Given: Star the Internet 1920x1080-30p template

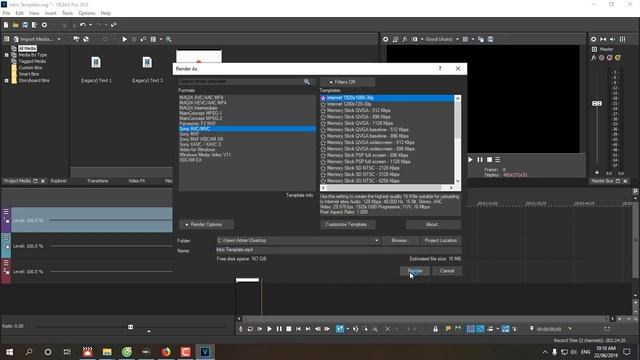Looking at the screenshot, I should pyautogui.click(x=323, y=98).
